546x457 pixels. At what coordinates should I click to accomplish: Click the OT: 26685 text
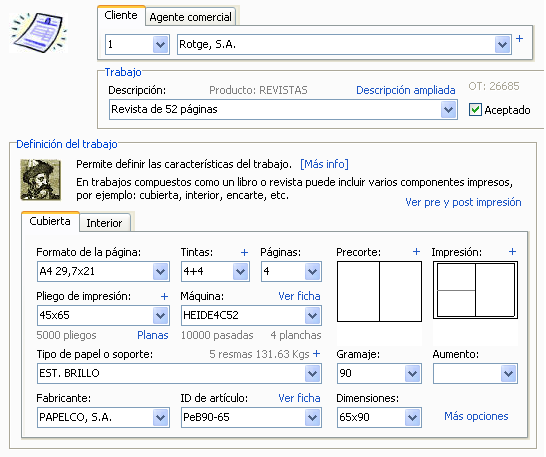tap(494, 86)
